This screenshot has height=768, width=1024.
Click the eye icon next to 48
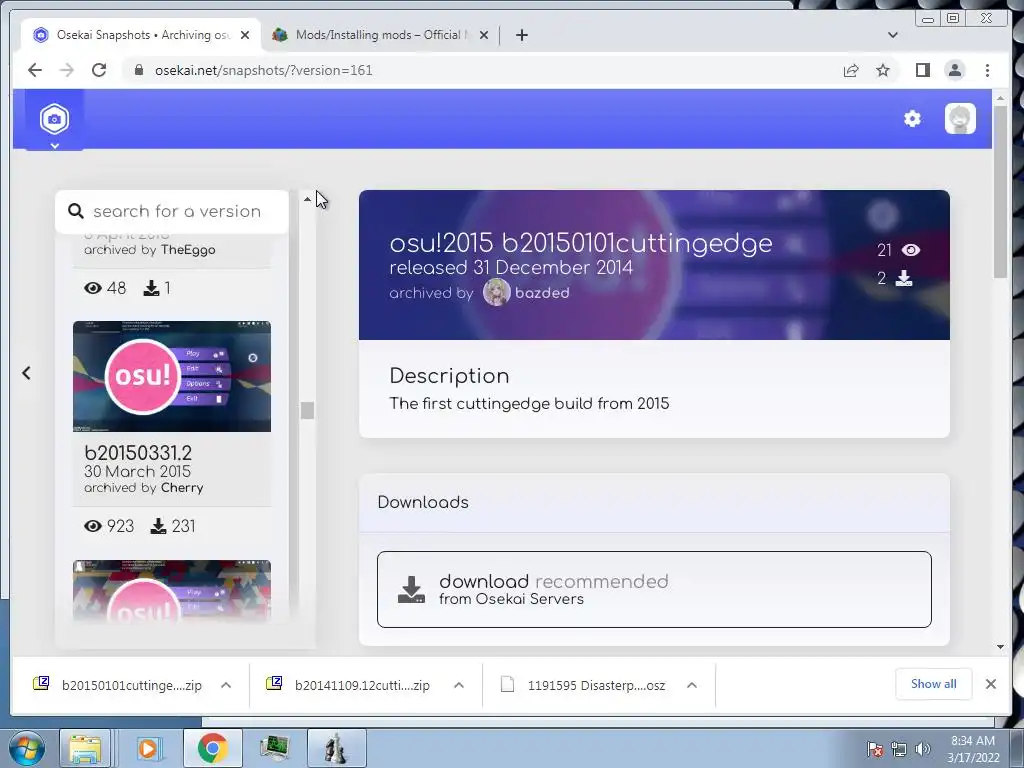pos(93,288)
